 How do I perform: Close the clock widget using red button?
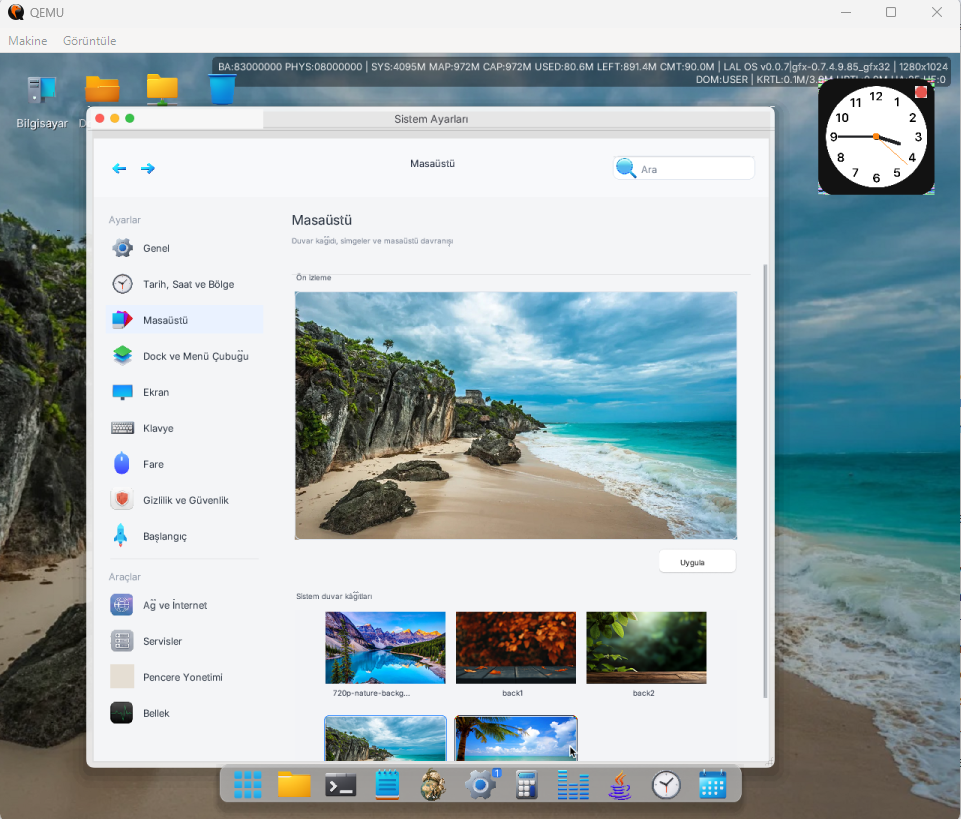click(921, 92)
